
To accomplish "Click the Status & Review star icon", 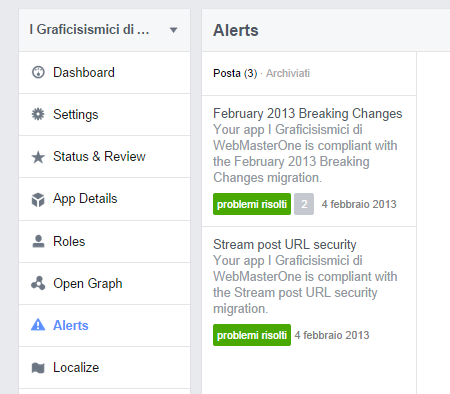I will [x=38, y=157].
